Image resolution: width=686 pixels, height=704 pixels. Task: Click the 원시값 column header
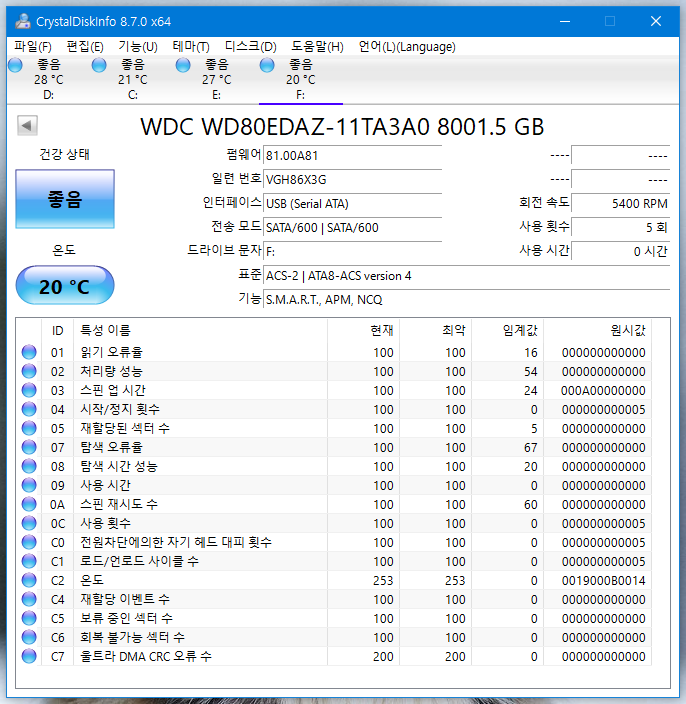click(597, 331)
